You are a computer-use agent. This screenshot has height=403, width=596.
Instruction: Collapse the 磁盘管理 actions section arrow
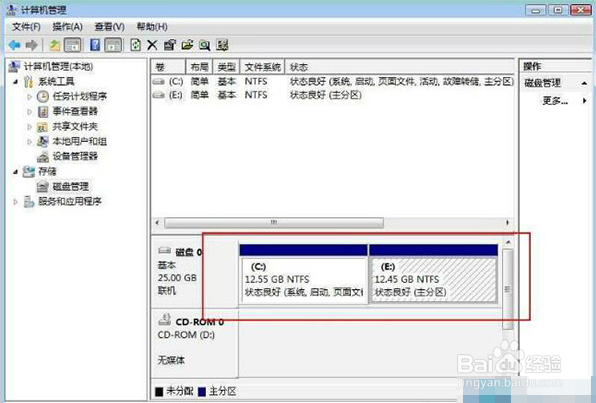[x=584, y=83]
